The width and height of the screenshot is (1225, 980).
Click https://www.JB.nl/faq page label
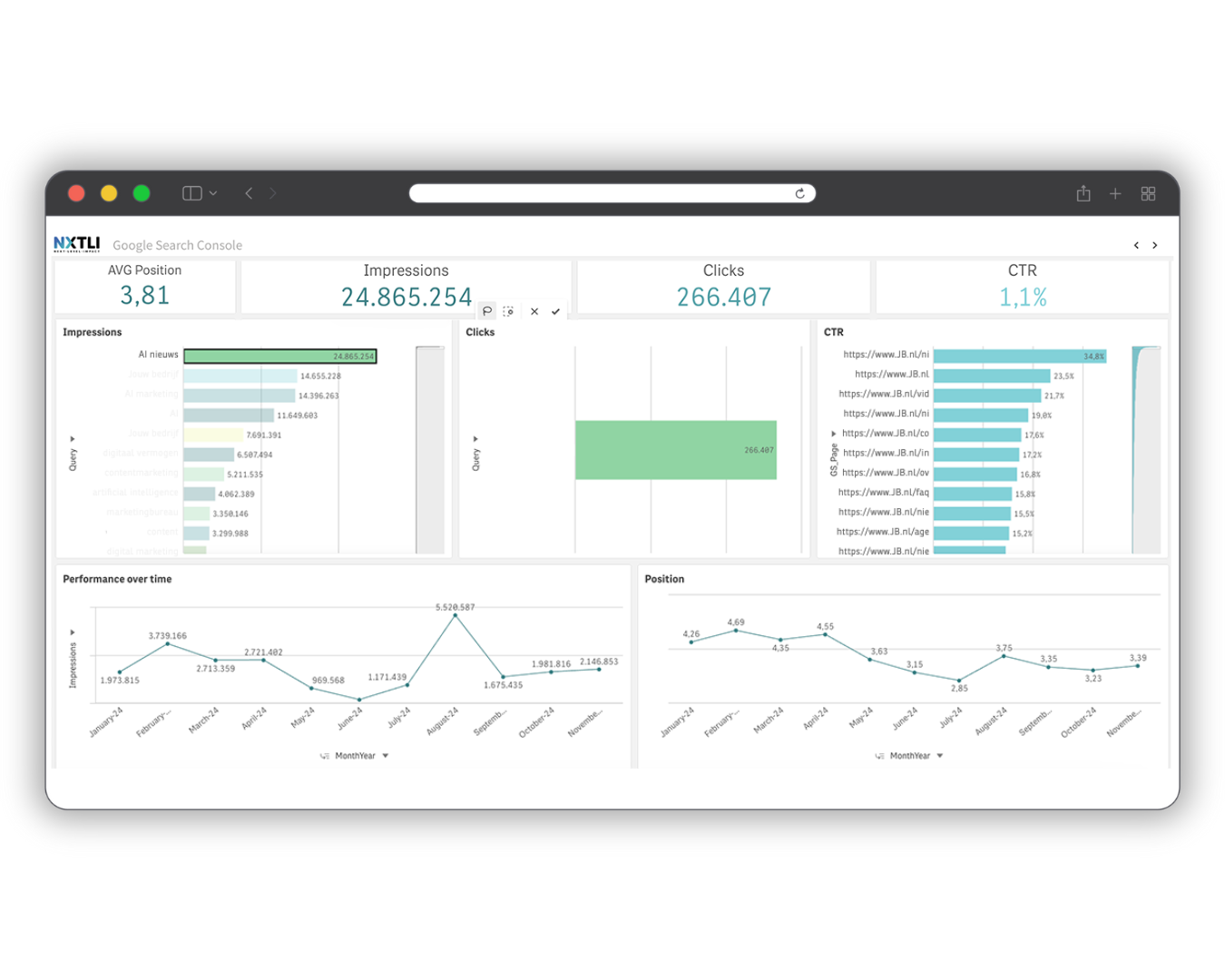tap(884, 493)
